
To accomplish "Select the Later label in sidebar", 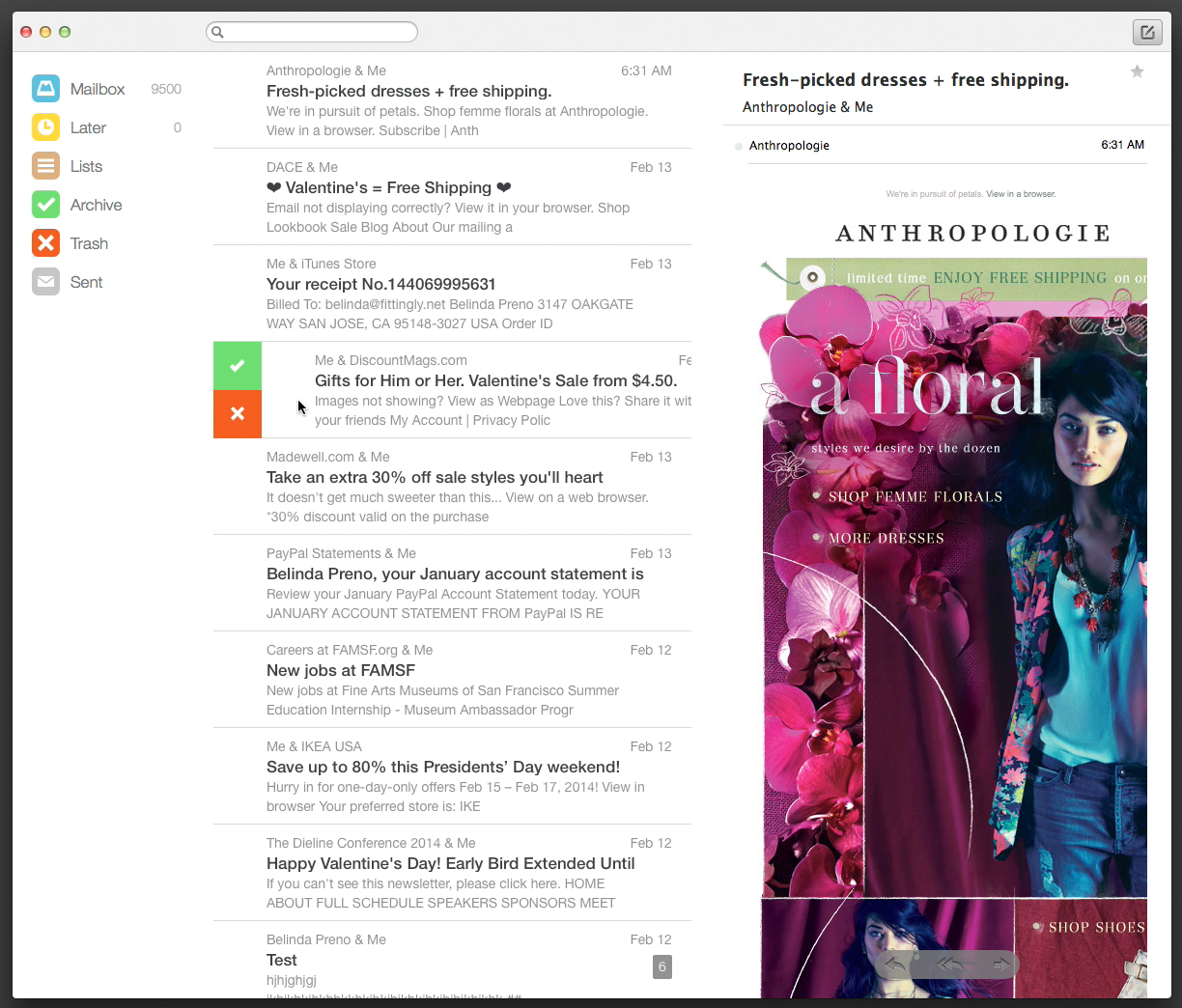I will [x=88, y=127].
